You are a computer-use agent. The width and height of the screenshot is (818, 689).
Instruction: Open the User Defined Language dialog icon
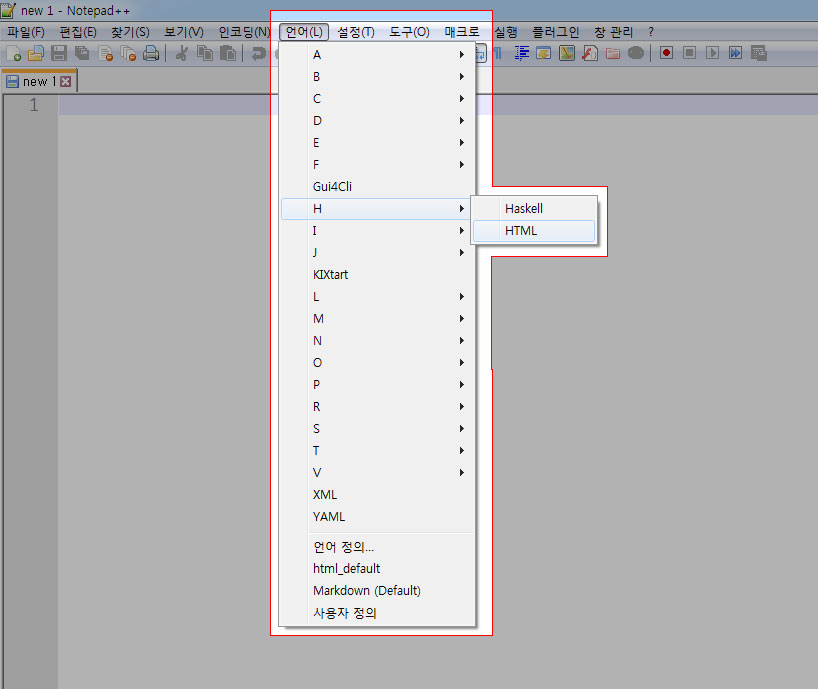[544, 53]
